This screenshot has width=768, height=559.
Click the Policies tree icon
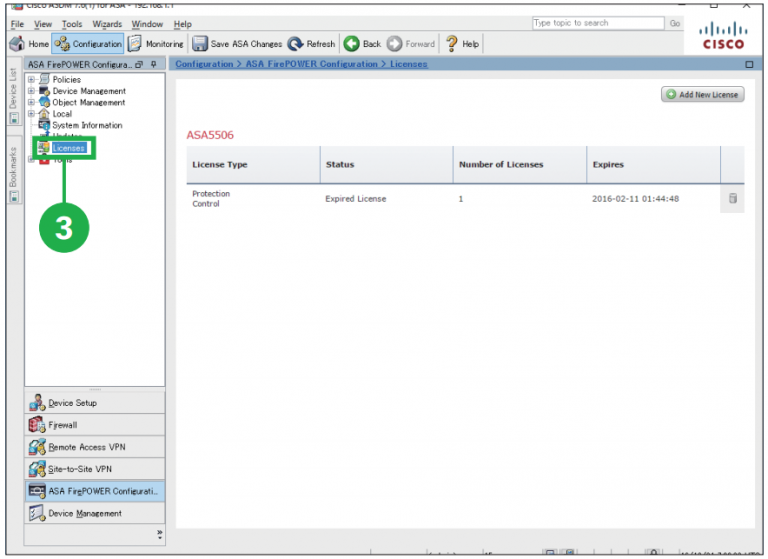point(44,79)
